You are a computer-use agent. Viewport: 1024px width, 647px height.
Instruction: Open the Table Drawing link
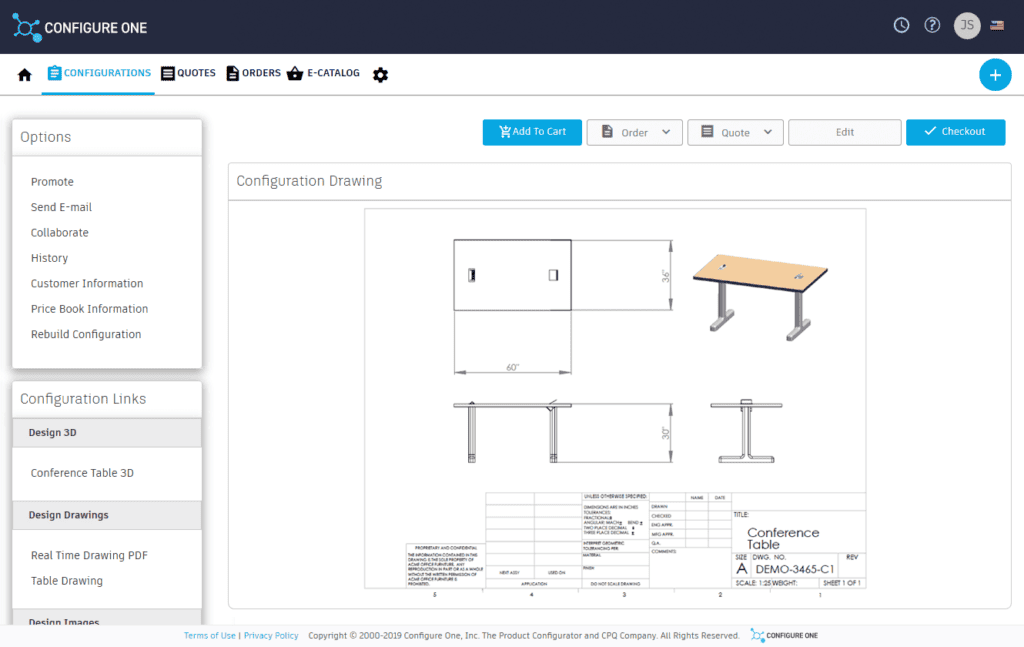pos(67,580)
